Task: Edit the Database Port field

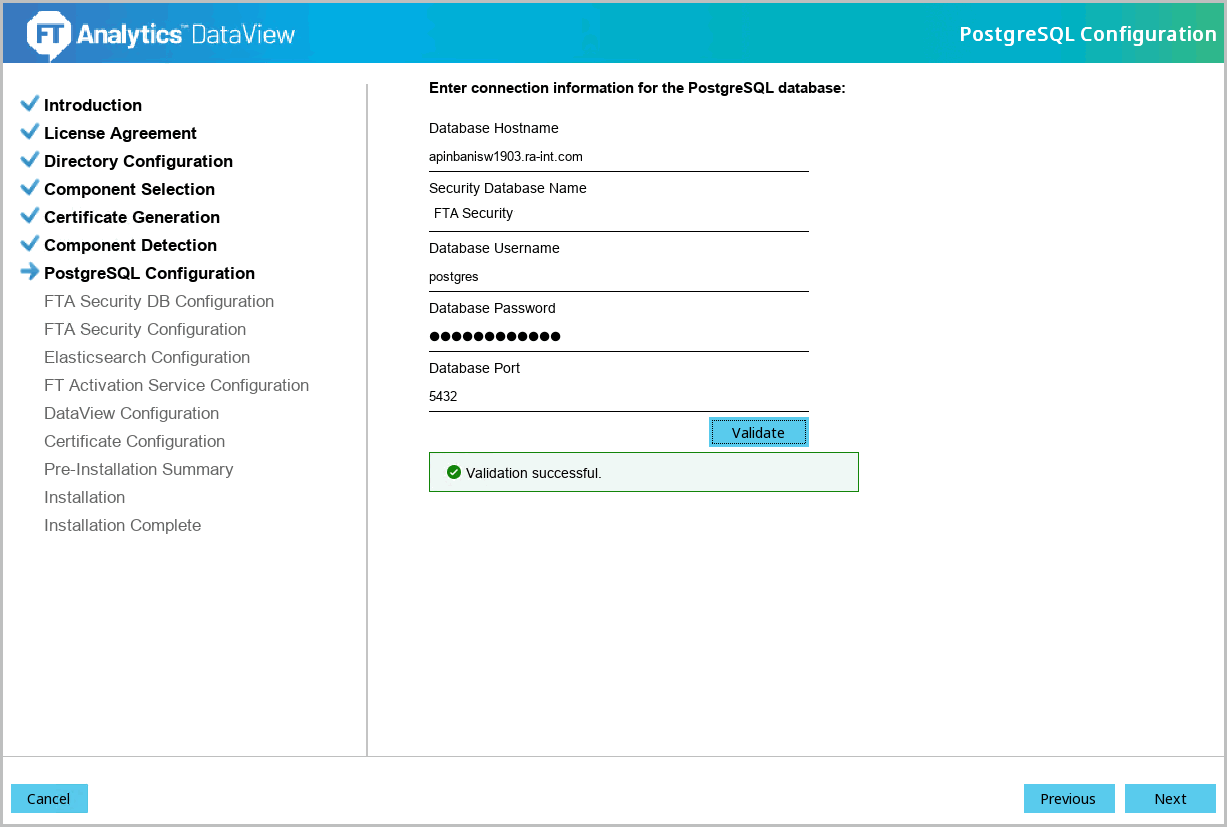Action: (618, 397)
